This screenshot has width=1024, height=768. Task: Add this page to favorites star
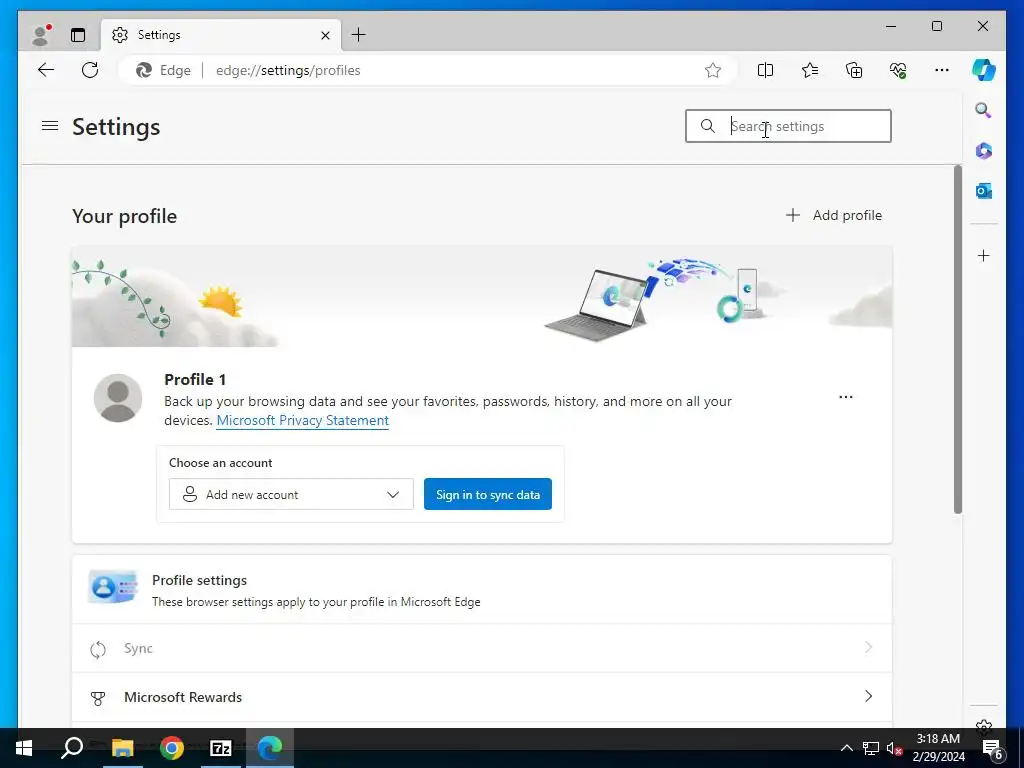[x=712, y=70]
